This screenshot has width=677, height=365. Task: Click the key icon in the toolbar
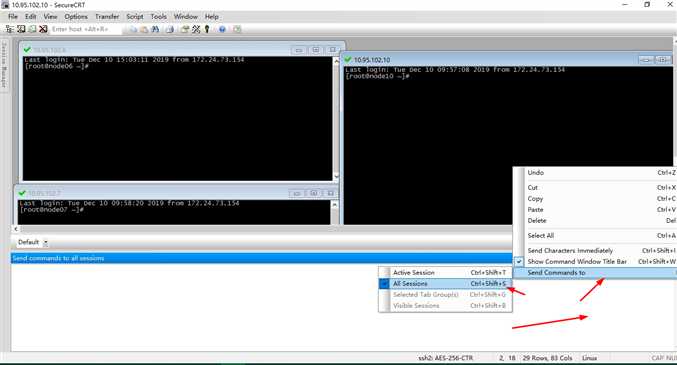[207, 29]
